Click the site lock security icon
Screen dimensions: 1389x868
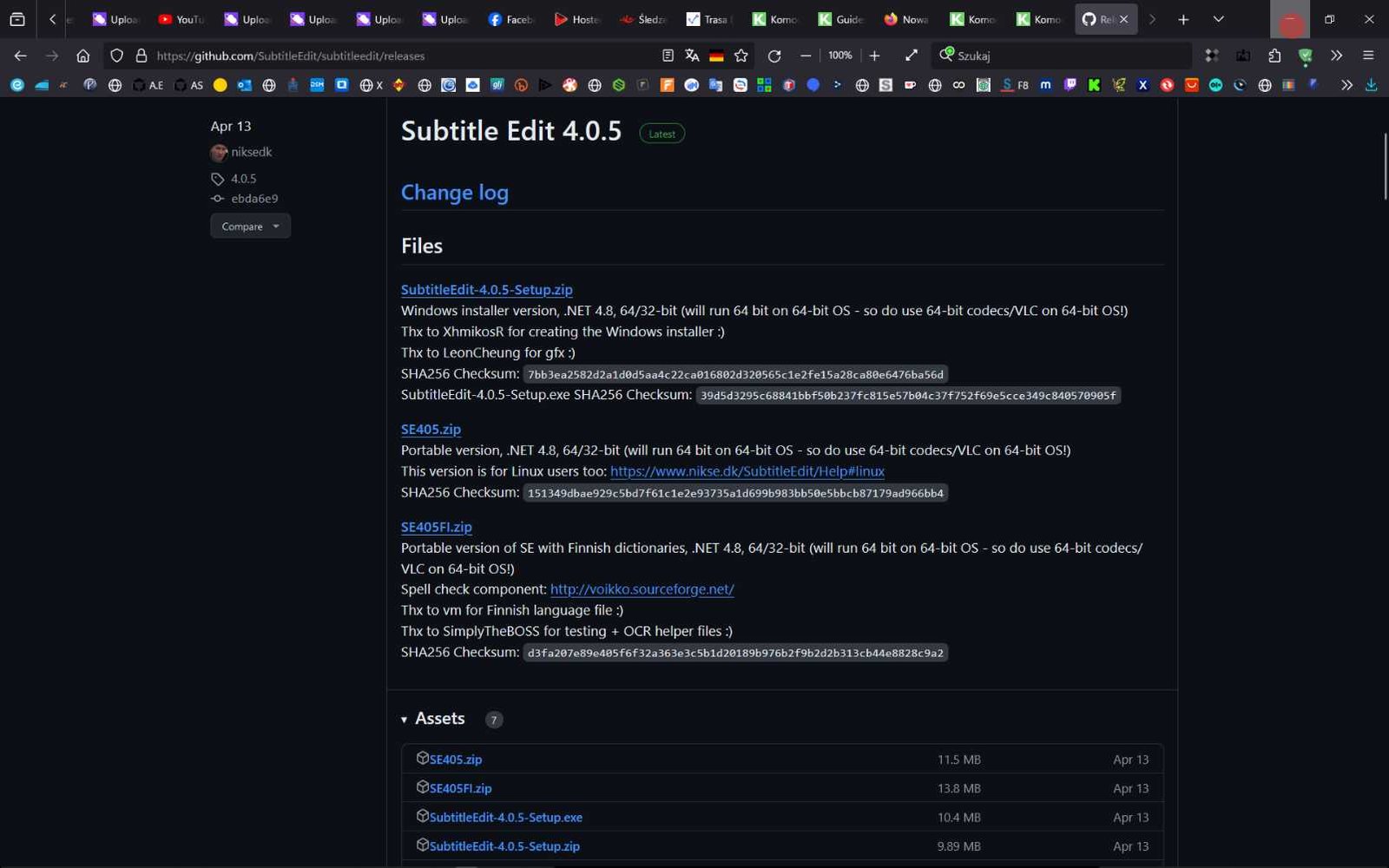point(141,56)
